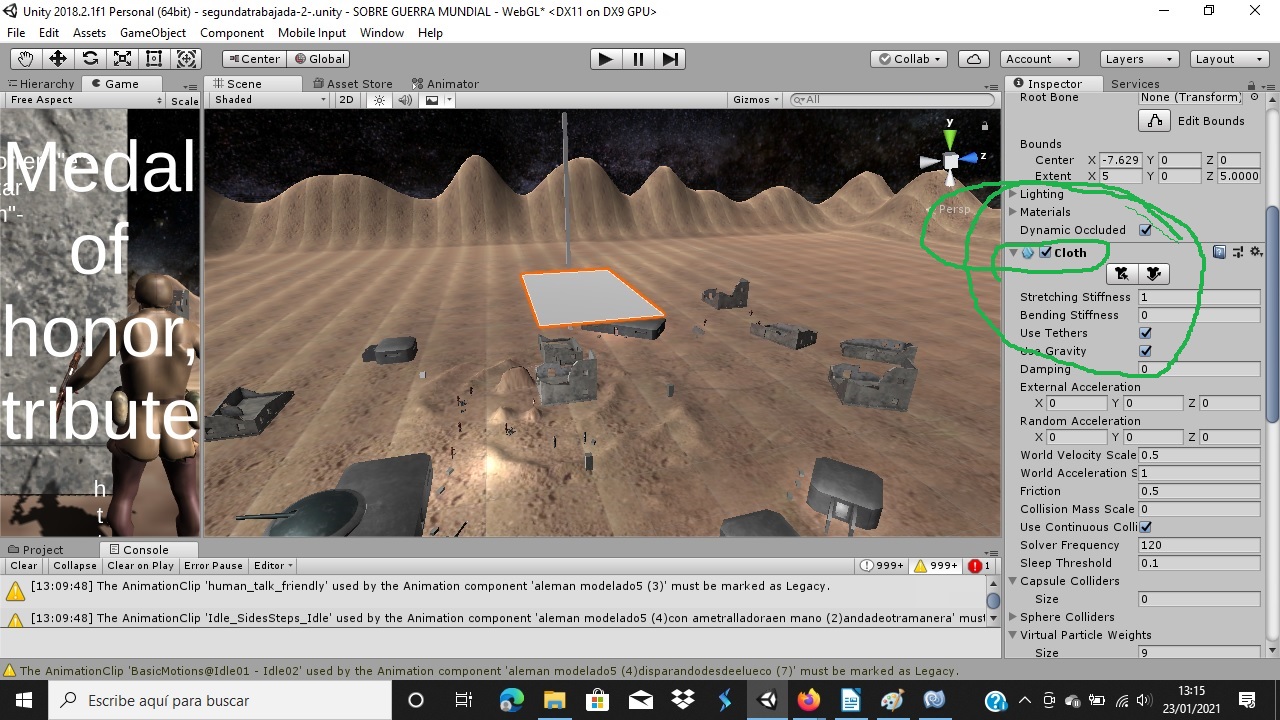Screen dimensions: 1280x720
Task: Toggle Collapse in Console
Action: tap(75, 566)
